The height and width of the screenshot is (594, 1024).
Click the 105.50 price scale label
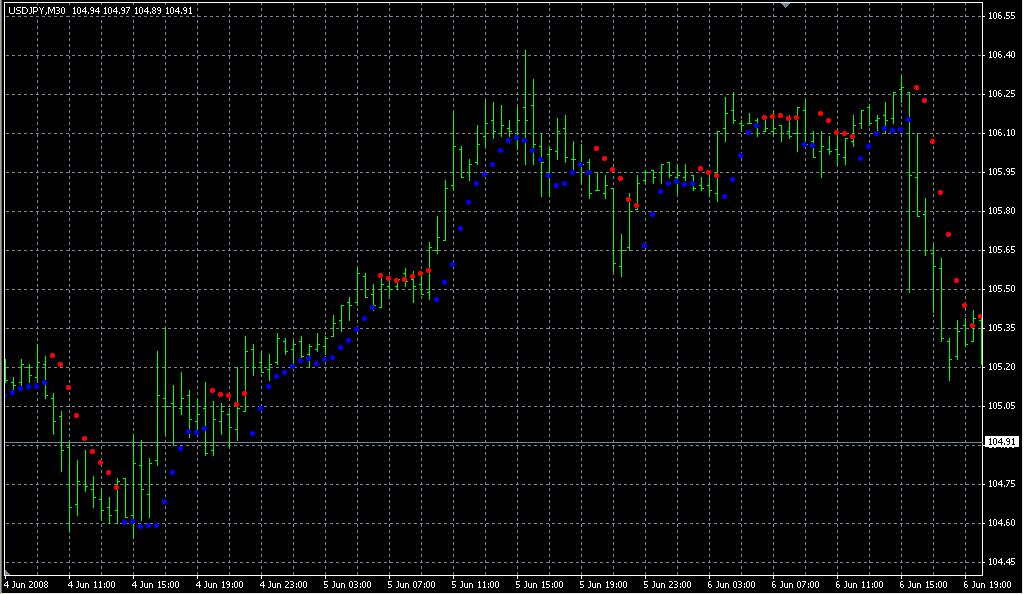1001,289
